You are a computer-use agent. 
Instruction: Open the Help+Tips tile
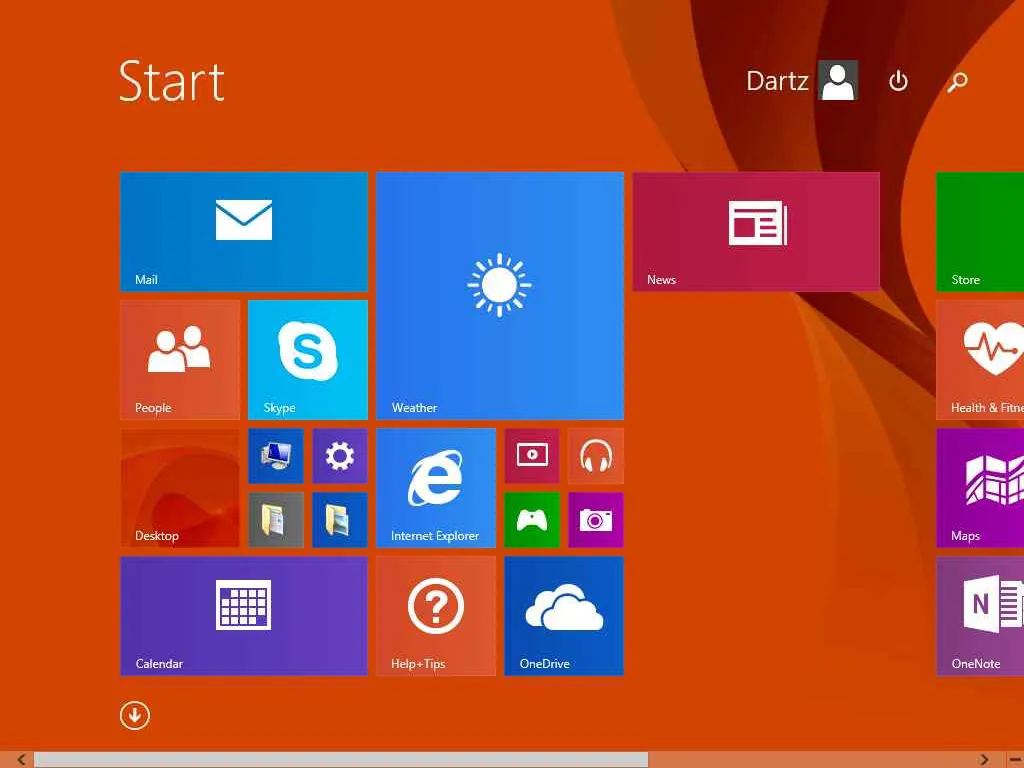436,615
